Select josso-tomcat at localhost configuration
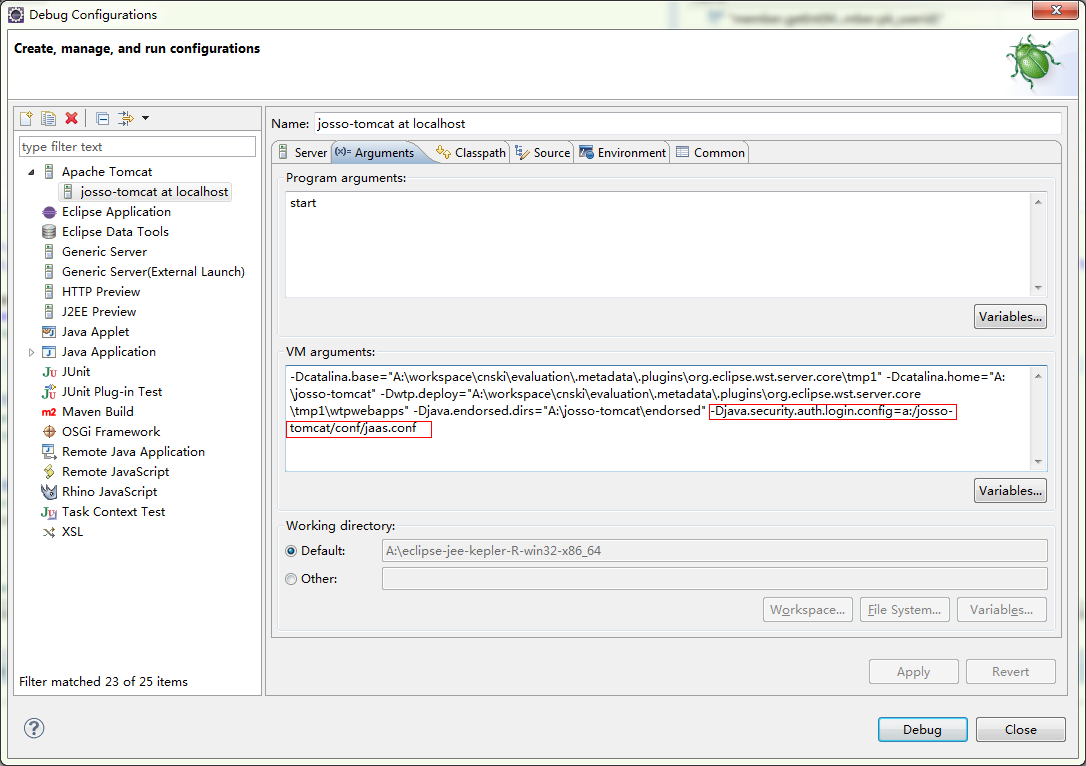The image size is (1086, 766). point(146,192)
